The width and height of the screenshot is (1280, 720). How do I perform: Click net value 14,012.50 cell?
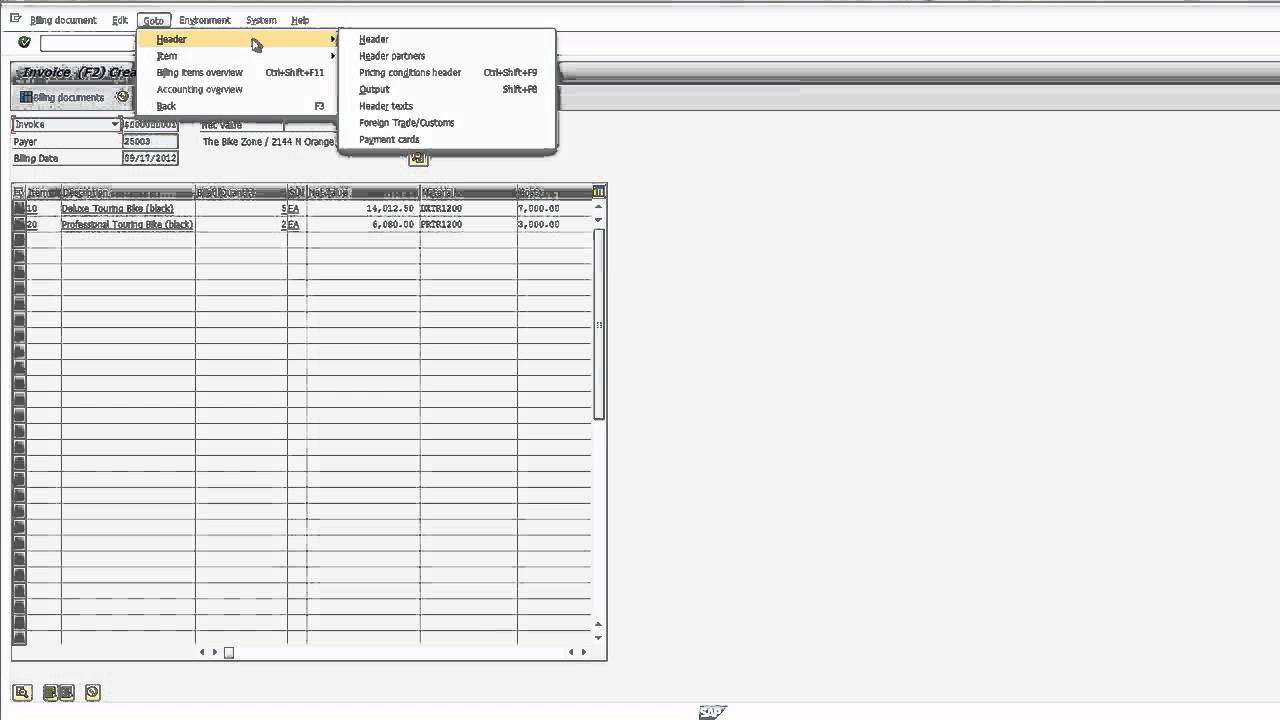[363, 208]
